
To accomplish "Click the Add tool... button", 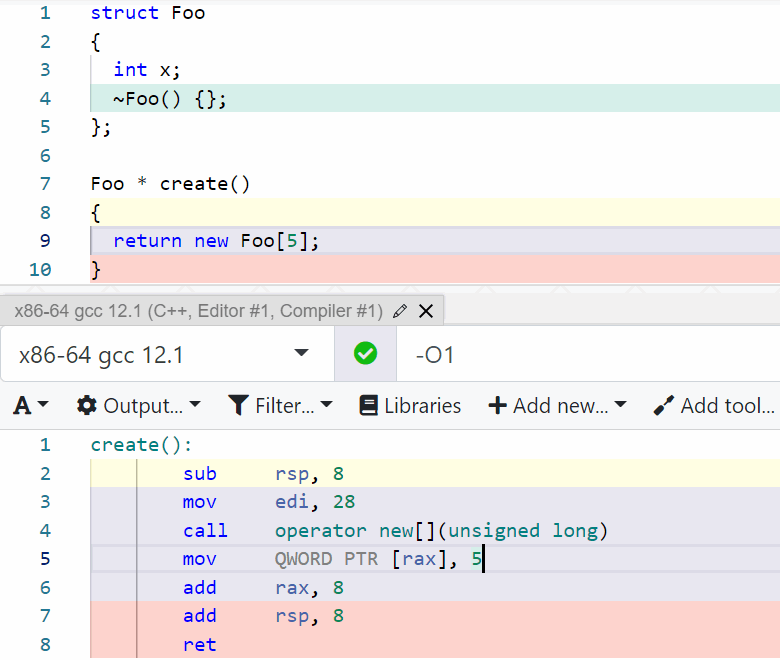I will click(x=714, y=405).
